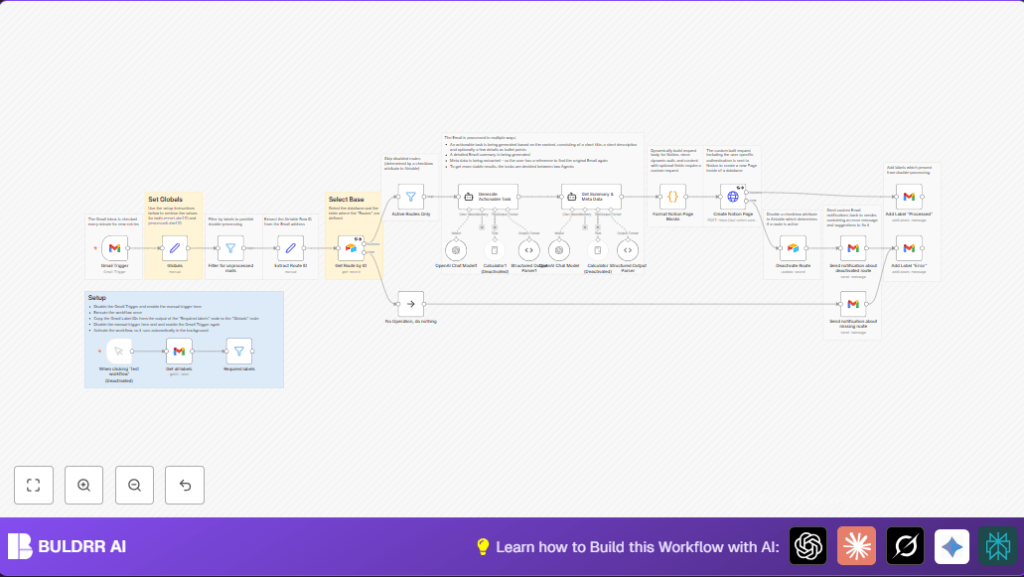This screenshot has width=1024, height=577.
Task: Open the Get Route by ID node
Action: pyautogui.click(x=352, y=247)
